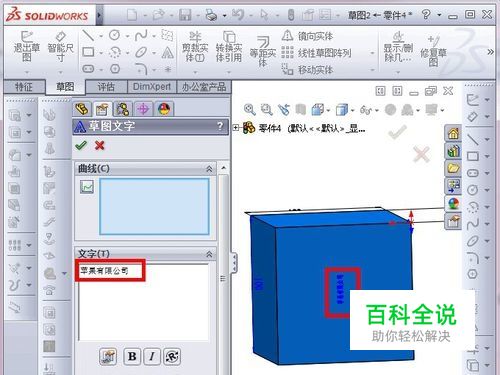This screenshot has height=375, width=500.
Task: Open the File Explorer task pane icon
Action: point(453,168)
